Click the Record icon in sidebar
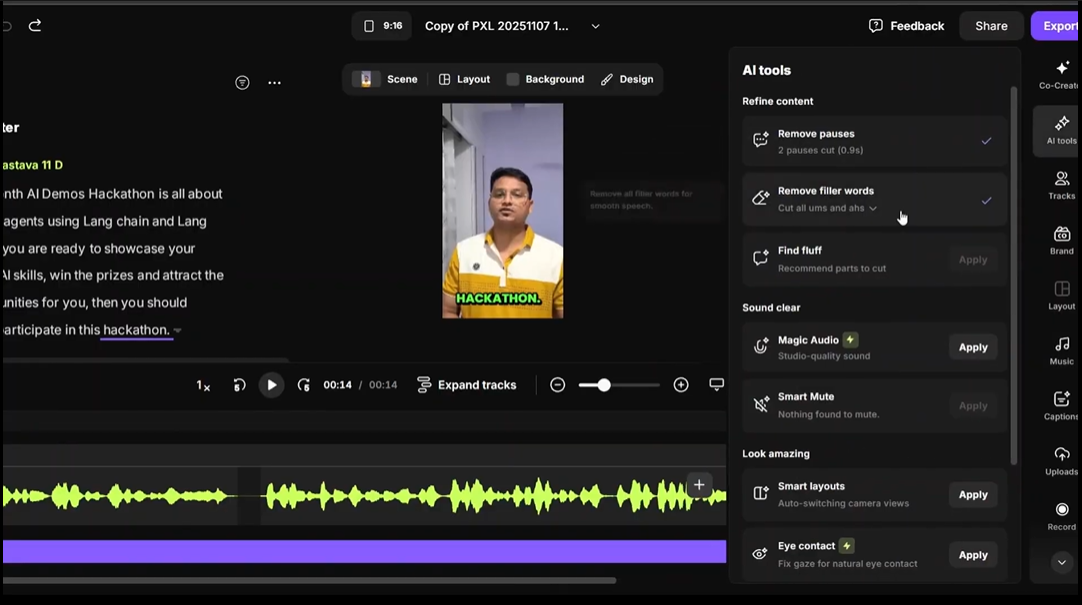This screenshot has height=605, width=1082. pyautogui.click(x=1061, y=517)
